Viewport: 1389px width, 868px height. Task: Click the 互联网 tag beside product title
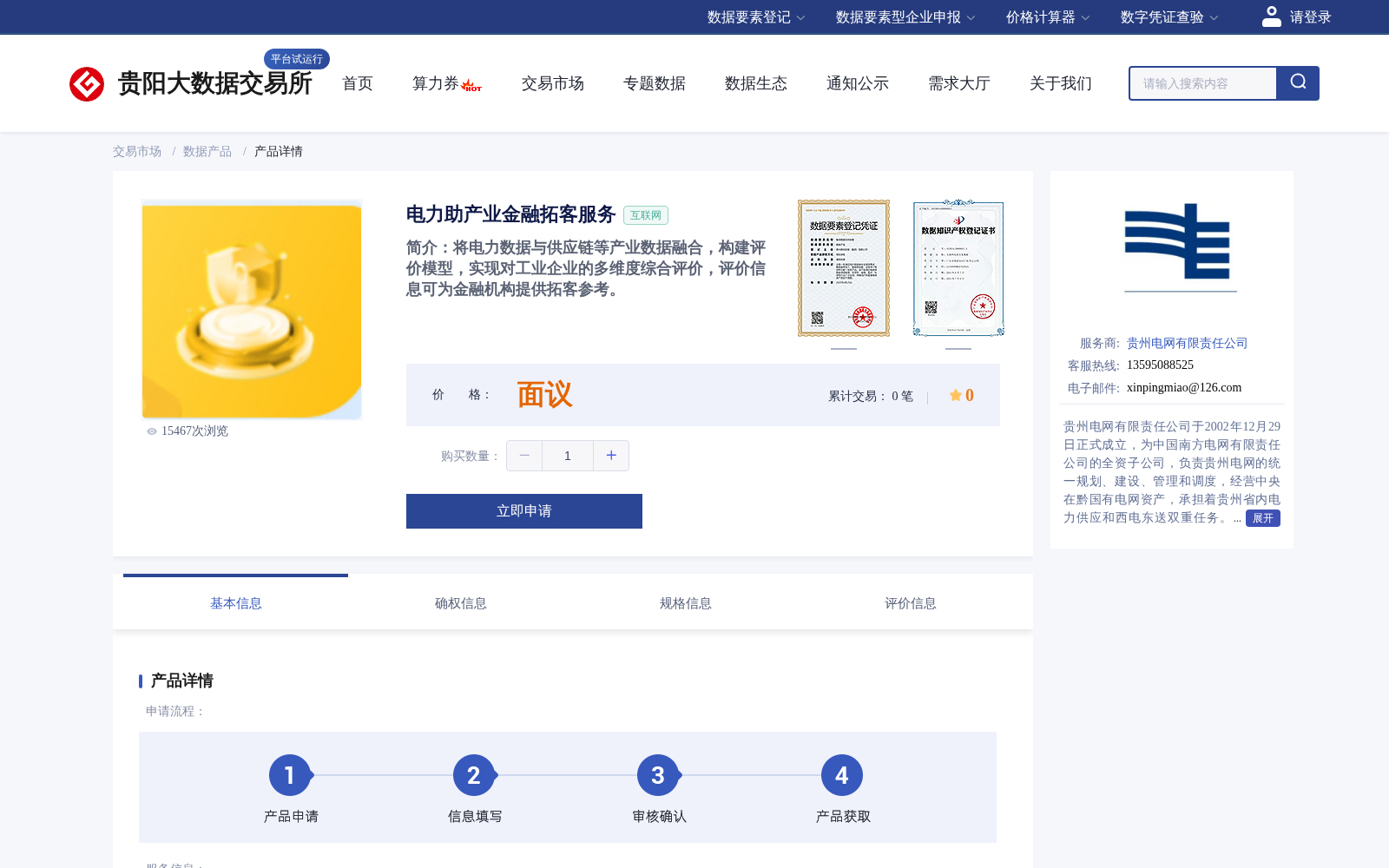pyautogui.click(x=646, y=215)
